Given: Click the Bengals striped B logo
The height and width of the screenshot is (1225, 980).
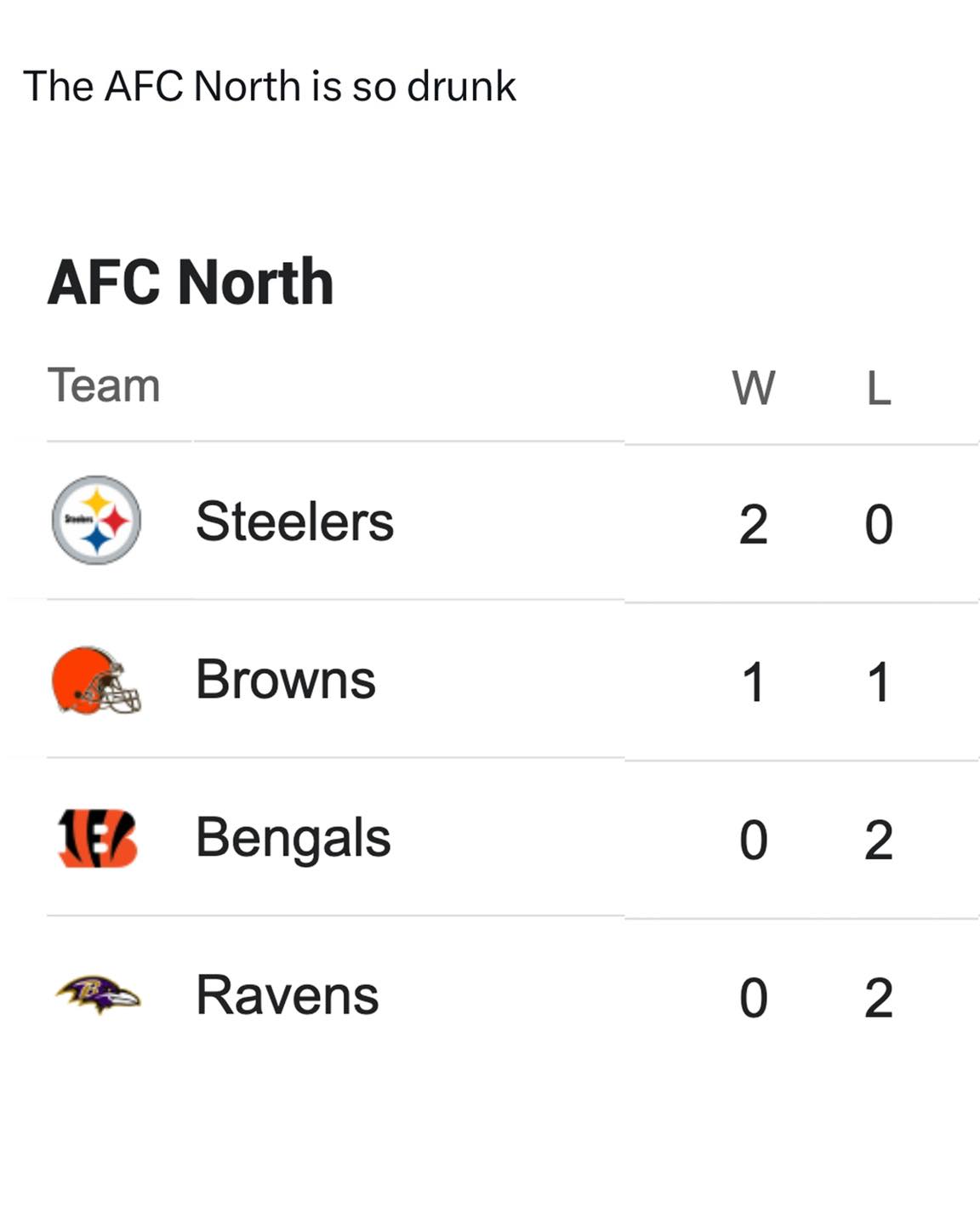Looking at the screenshot, I should [x=97, y=838].
